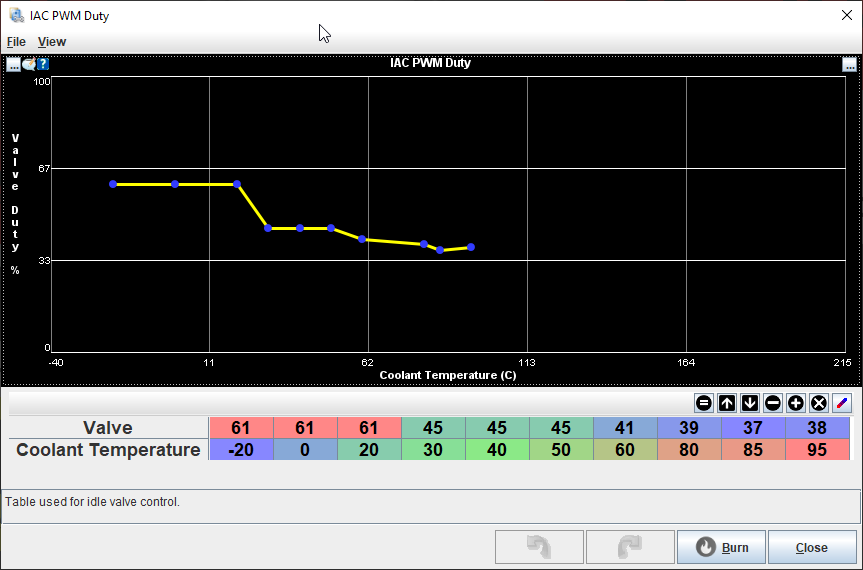Select the Valve cell with value 41
Image resolution: width=863 pixels, height=570 pixels.
pos(625,428)
